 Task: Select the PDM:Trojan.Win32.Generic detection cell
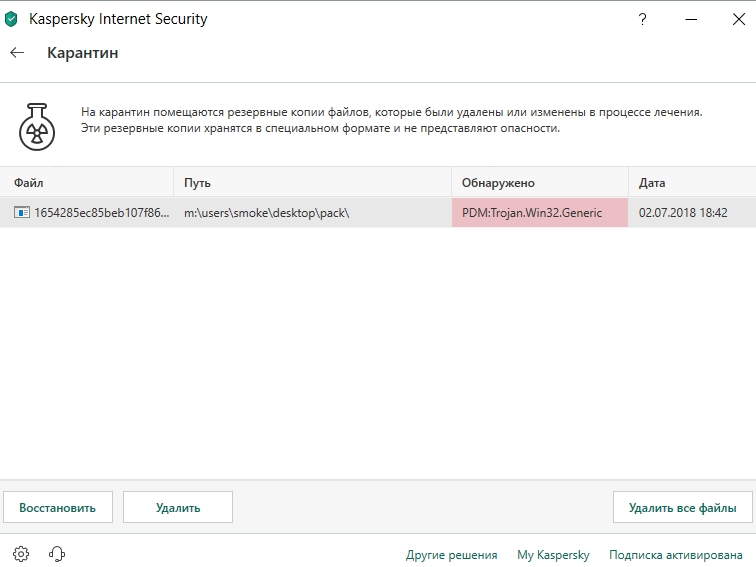point(539,213)
